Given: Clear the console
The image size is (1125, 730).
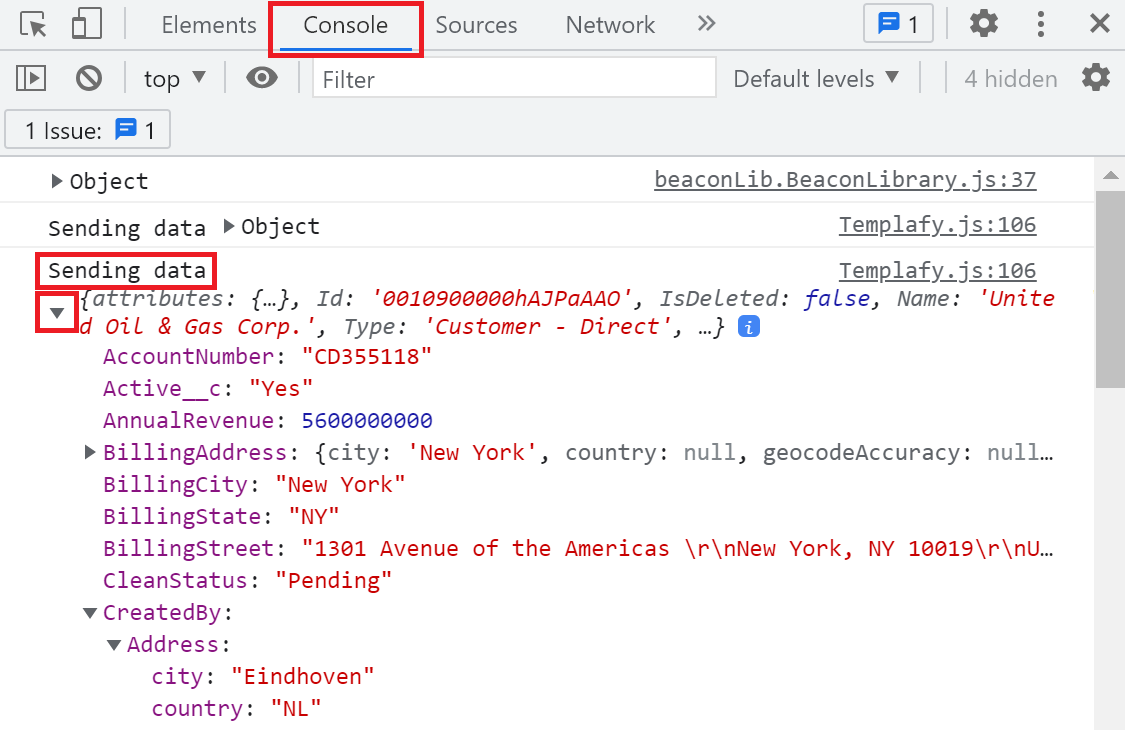Looking at the screenshot, I should 89,78.
